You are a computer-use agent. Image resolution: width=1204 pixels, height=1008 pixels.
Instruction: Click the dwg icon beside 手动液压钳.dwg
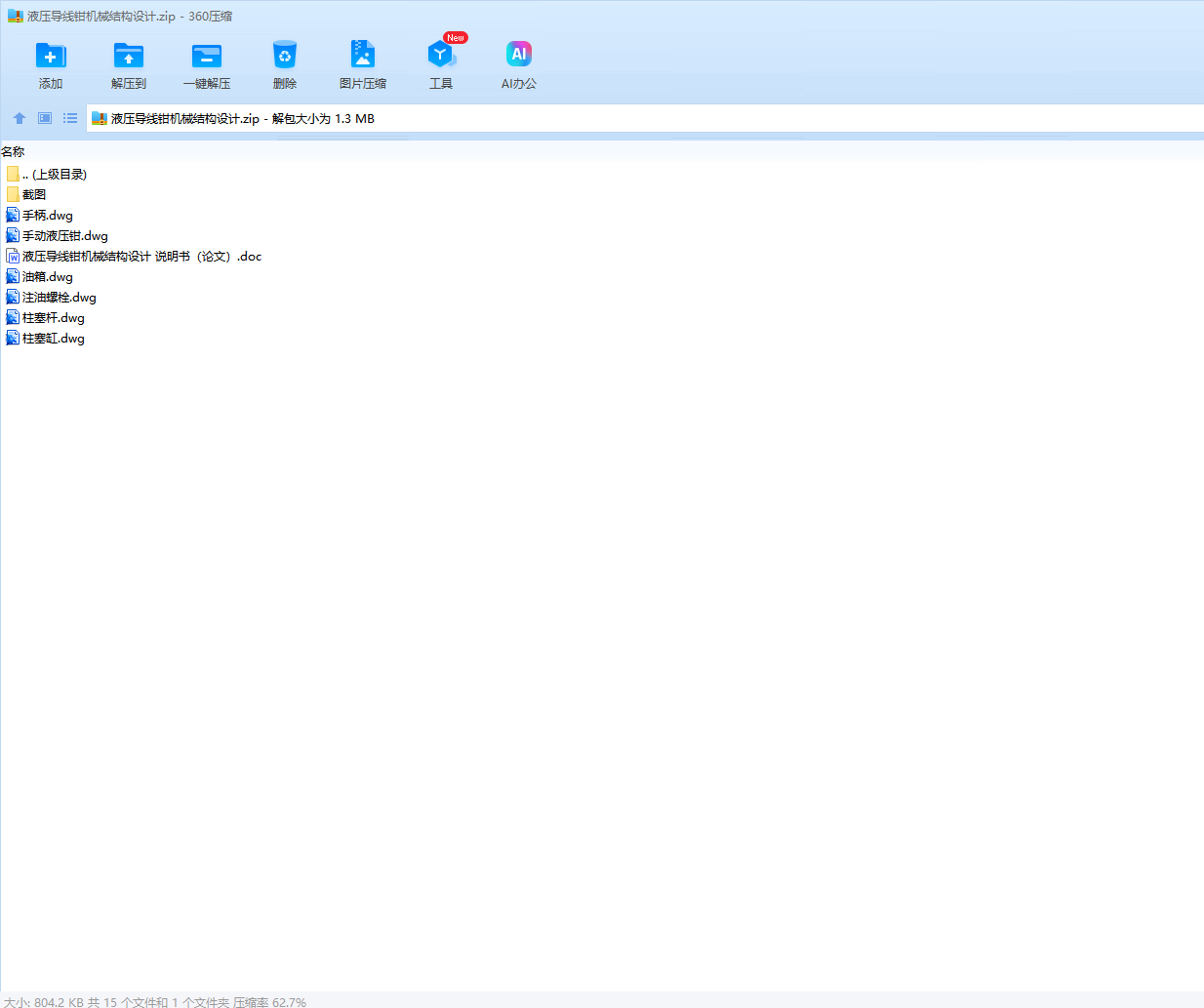click(13, 235)
